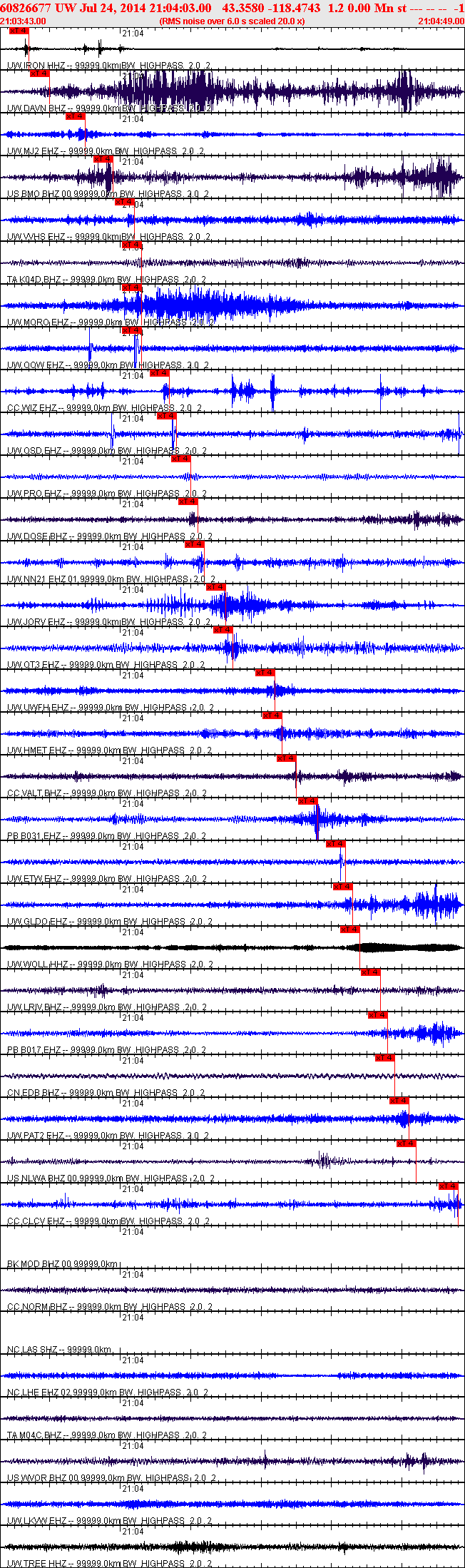
Task: Click the red pick marker on the PB.B017 trace
Action: point(378,1015)
